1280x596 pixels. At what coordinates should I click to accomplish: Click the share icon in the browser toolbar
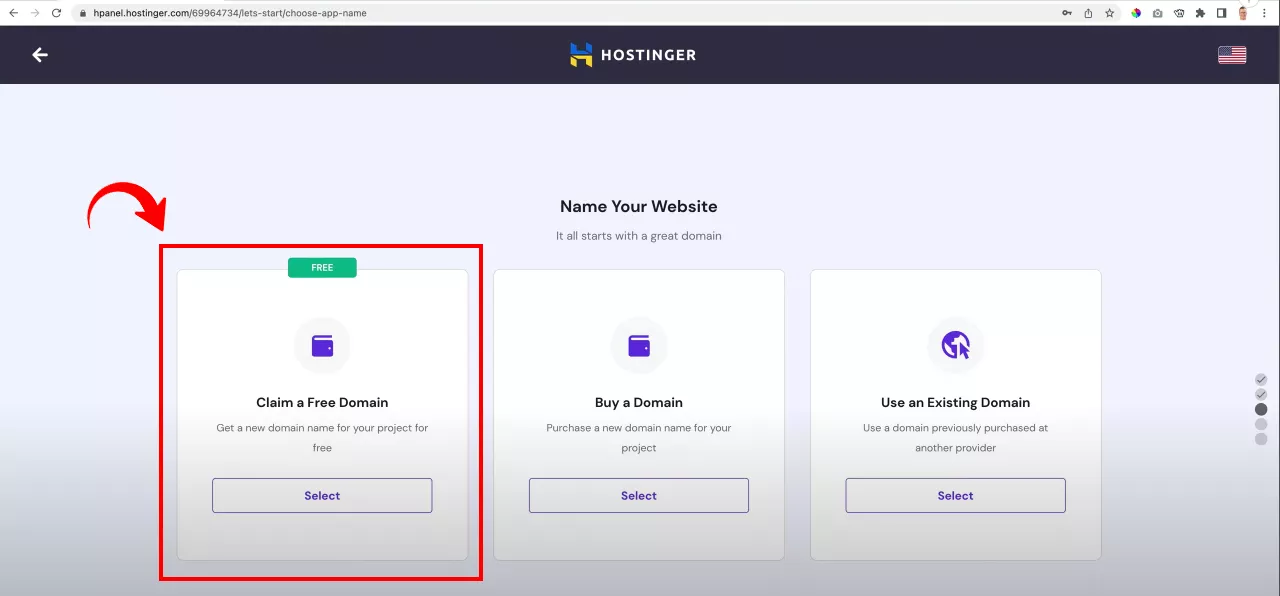[x=1087, y=13]
